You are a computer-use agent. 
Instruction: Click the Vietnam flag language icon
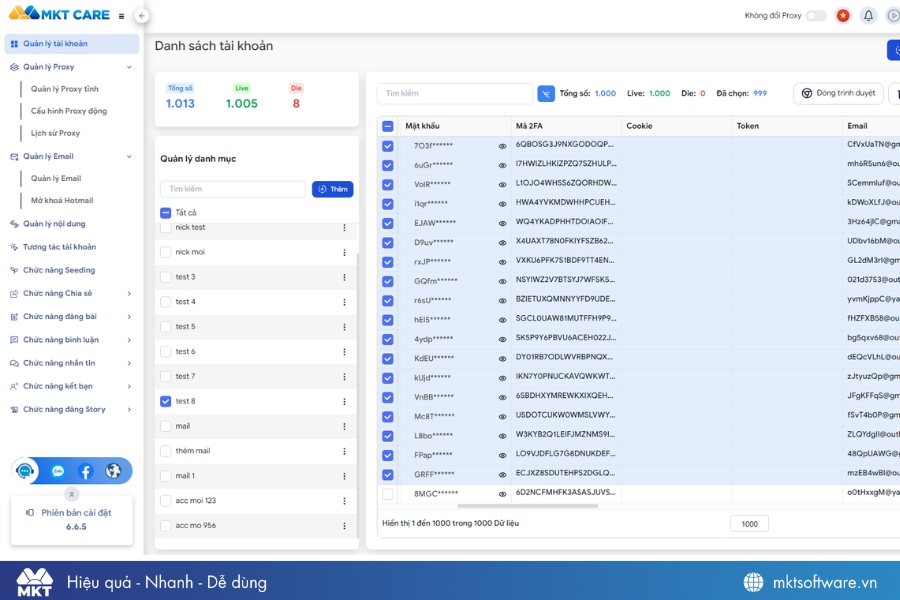(x=843, y=15)
